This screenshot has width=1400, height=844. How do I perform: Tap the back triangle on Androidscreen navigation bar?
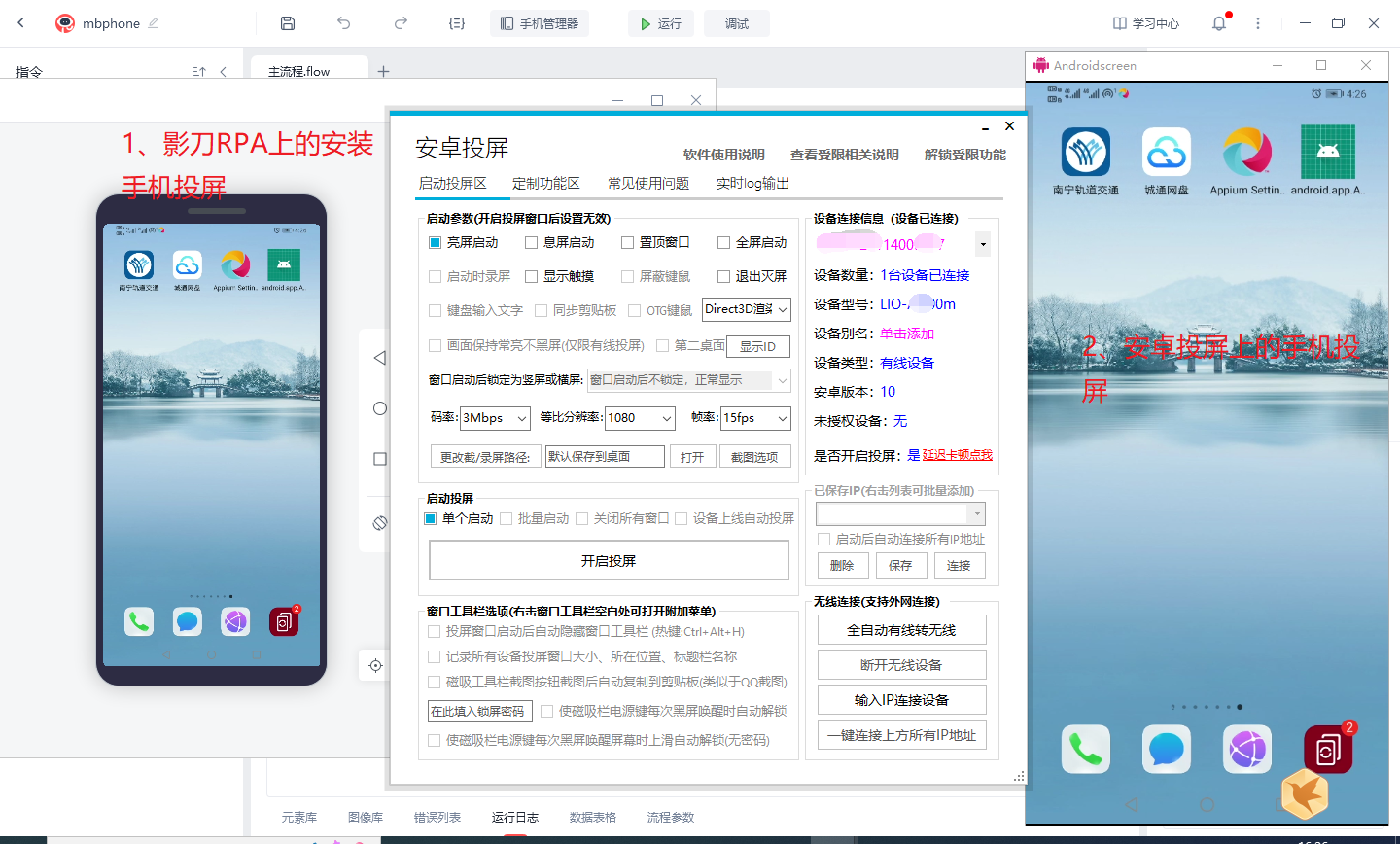click(x=1132, y=804)
